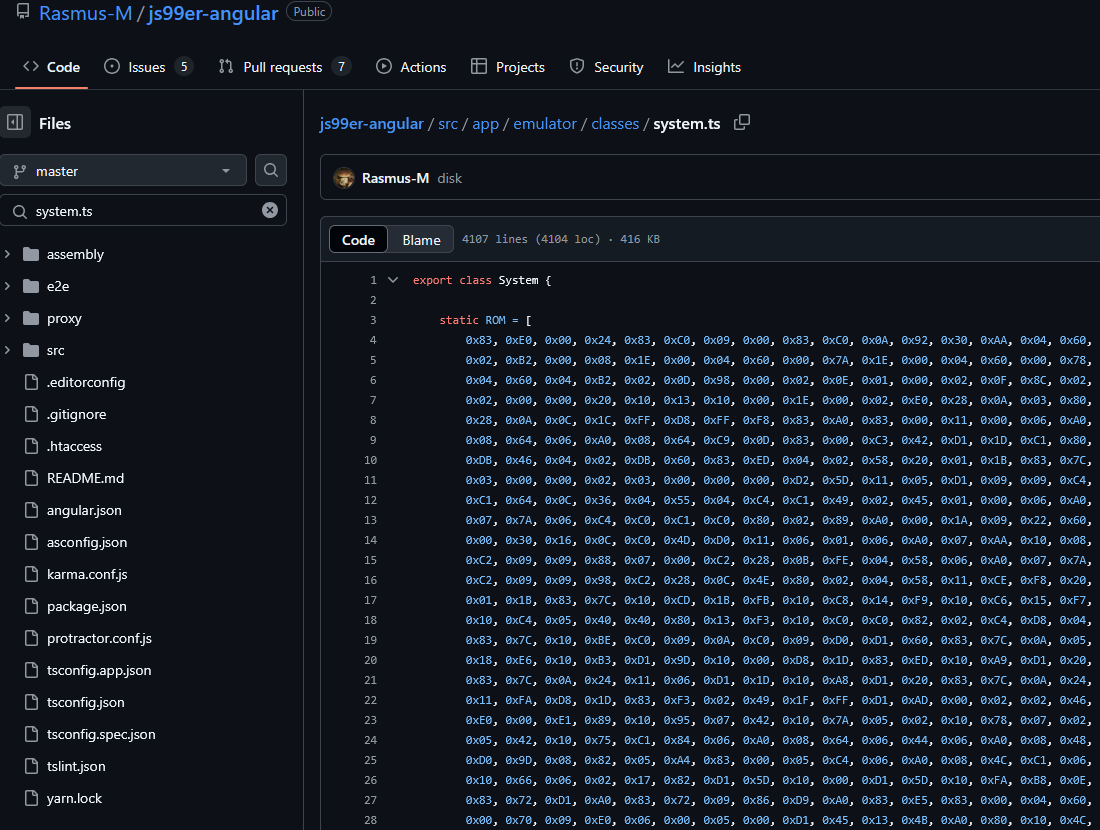Open .htaccess file
The width and height of the screenshot is (1100, 830).
click(x=74, y=446)
